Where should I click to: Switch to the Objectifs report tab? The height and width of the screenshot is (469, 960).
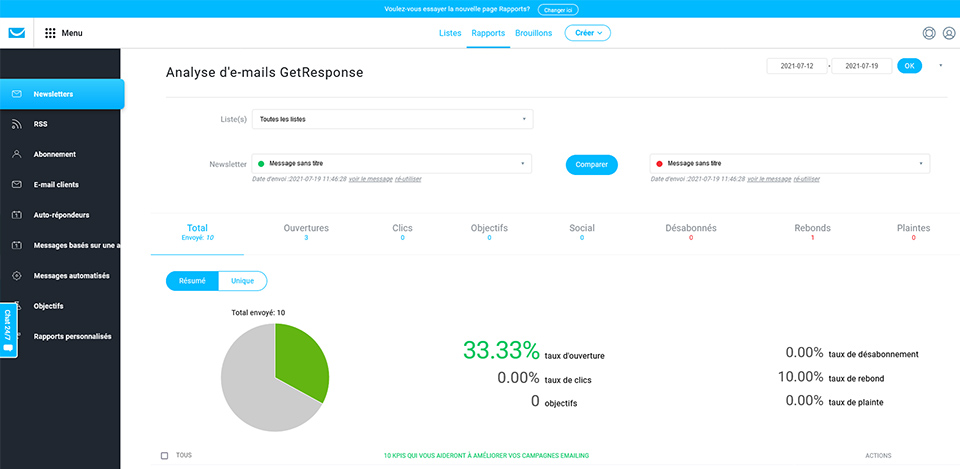[489, 231]
